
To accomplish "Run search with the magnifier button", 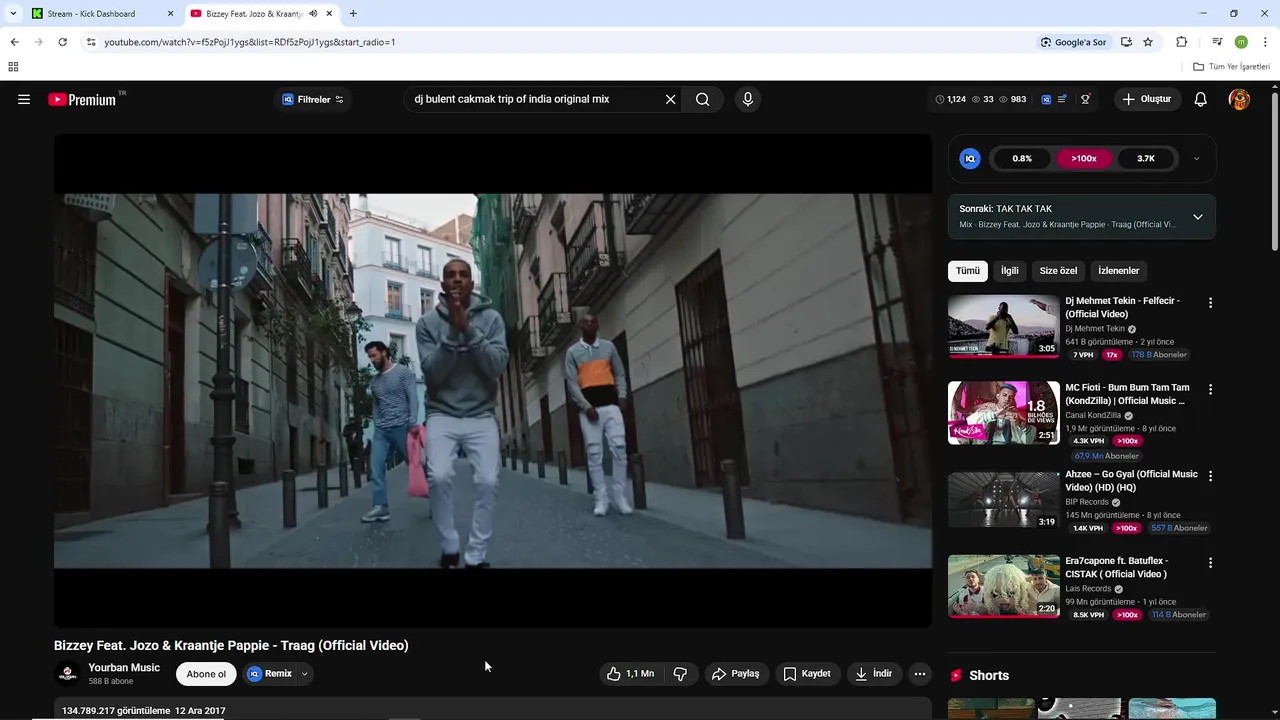I will point(703,99).
